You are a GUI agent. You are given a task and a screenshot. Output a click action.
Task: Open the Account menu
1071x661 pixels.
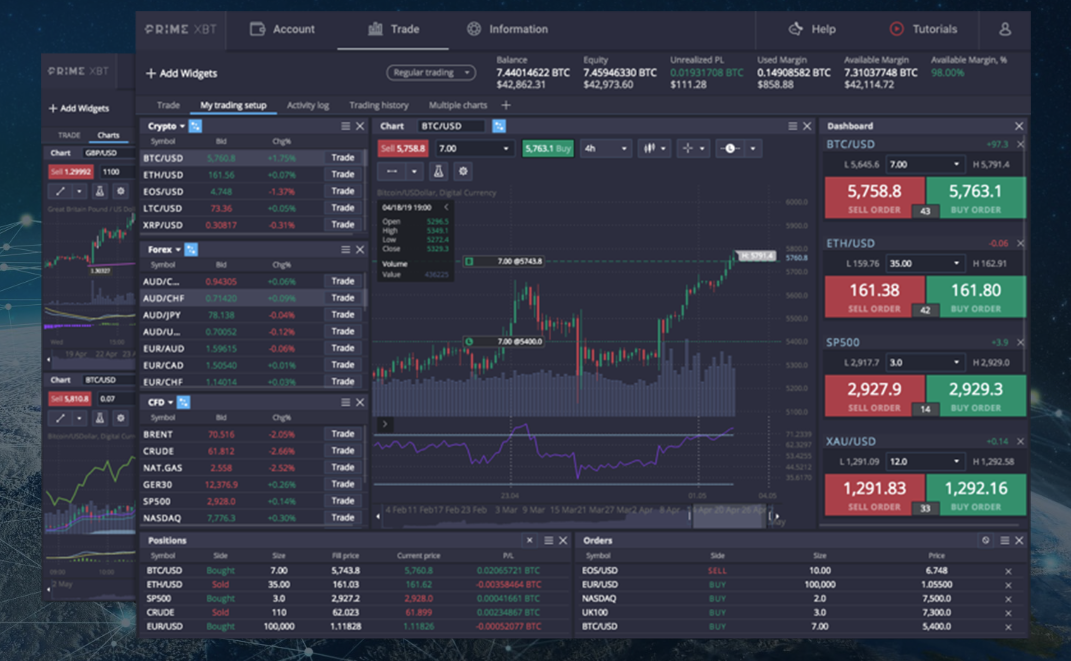282,29
